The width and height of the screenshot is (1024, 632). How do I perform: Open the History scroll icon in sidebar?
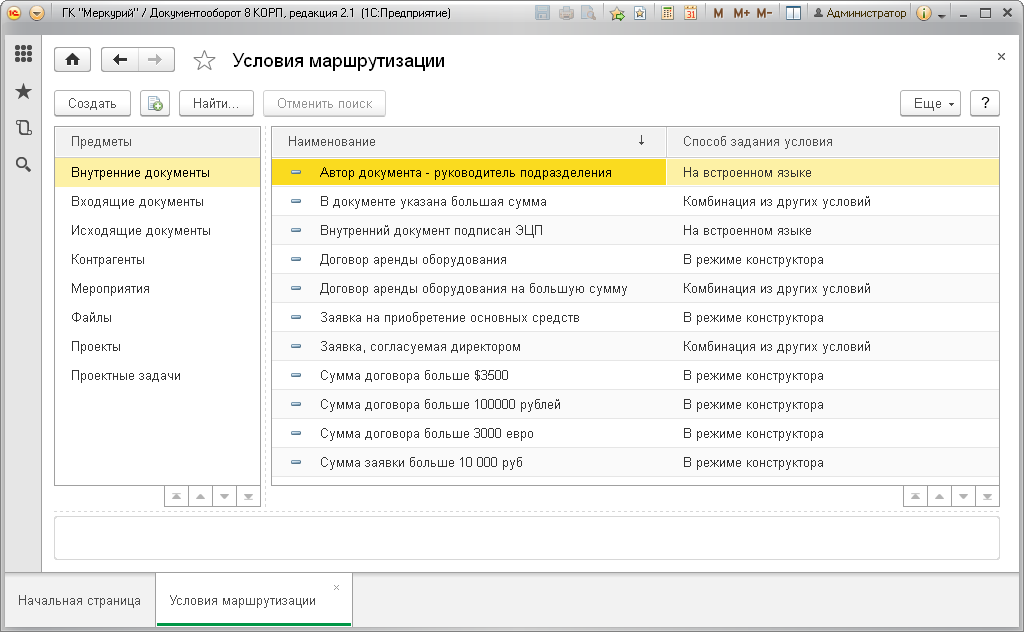24,127
